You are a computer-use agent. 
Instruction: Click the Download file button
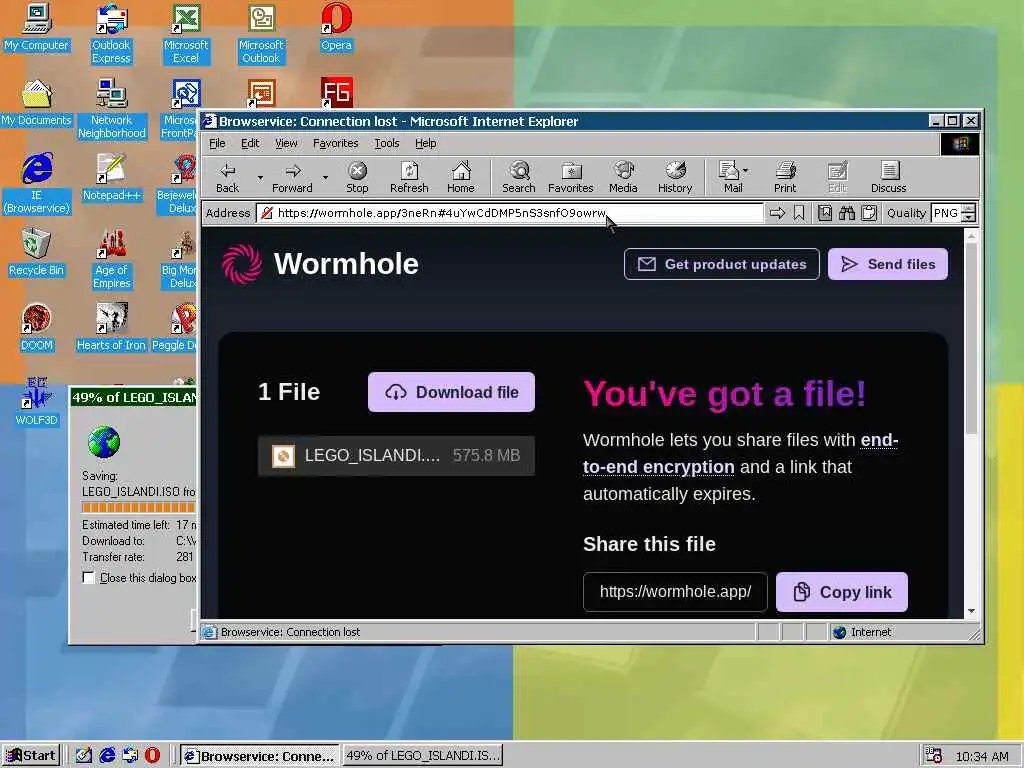tap(451, 392)
